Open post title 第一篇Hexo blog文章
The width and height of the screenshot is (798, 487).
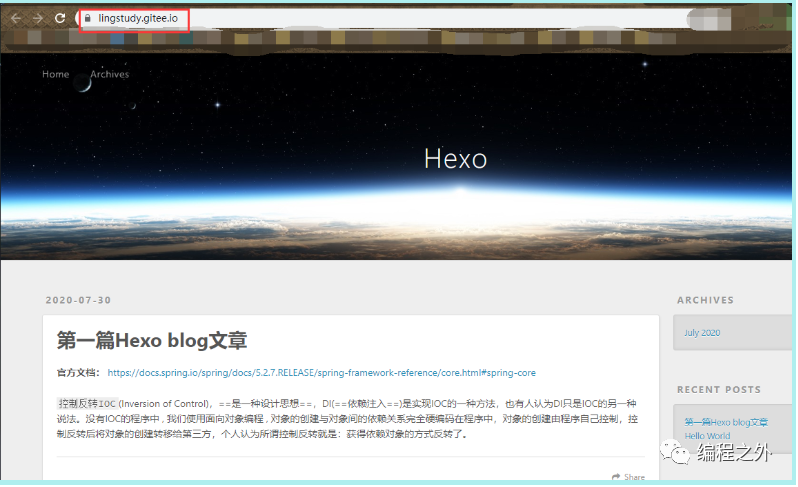click(x=152, y=340)
